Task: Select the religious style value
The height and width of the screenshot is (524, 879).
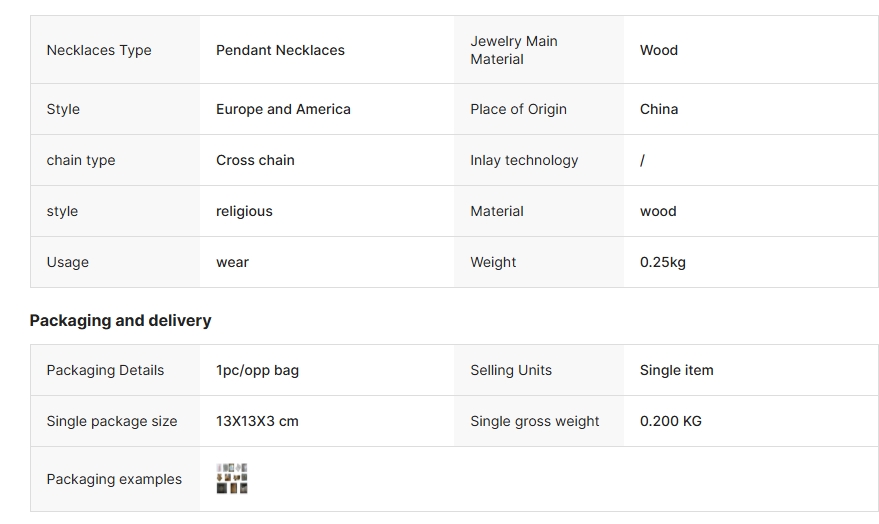Action: coord(244,211)
